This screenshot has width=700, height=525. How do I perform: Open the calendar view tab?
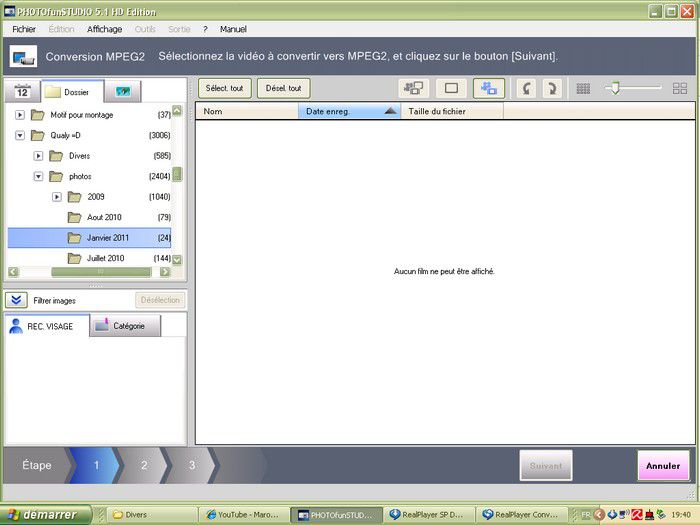21,92
